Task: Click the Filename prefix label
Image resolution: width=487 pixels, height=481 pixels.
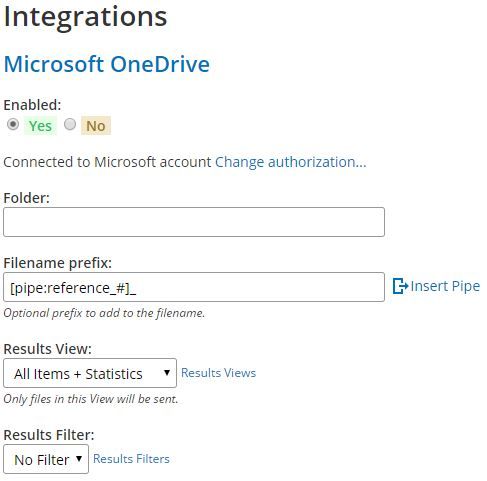Action: click(58, 263)
